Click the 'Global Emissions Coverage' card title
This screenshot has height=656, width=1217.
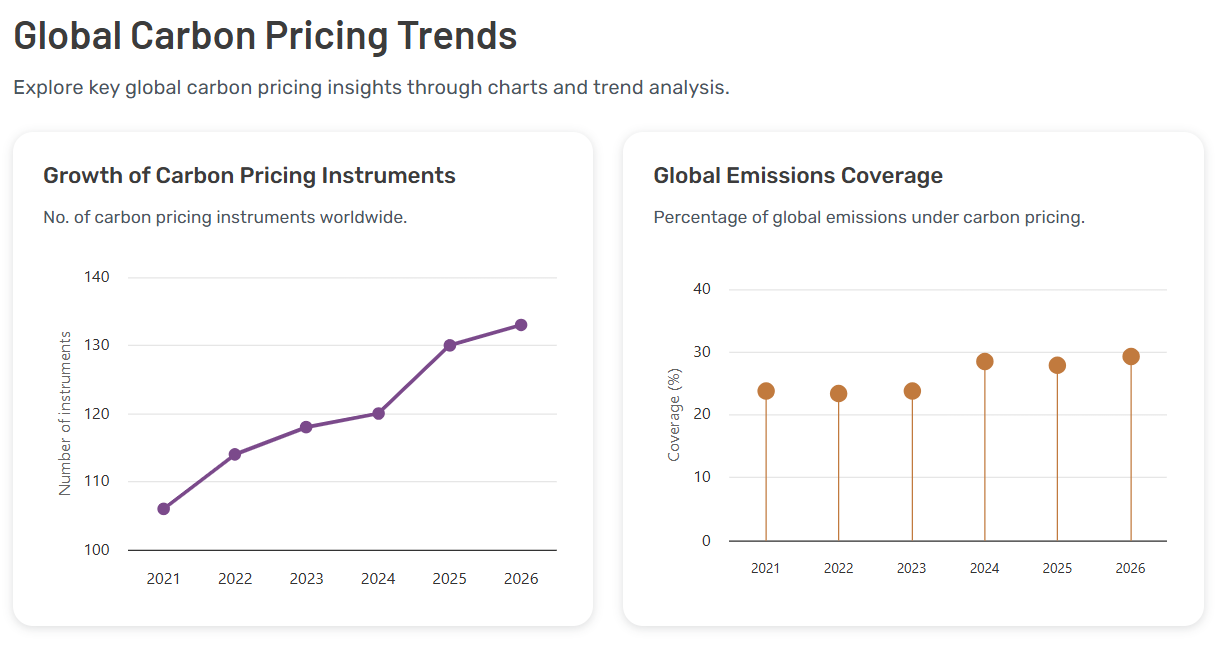click(798, 176)
